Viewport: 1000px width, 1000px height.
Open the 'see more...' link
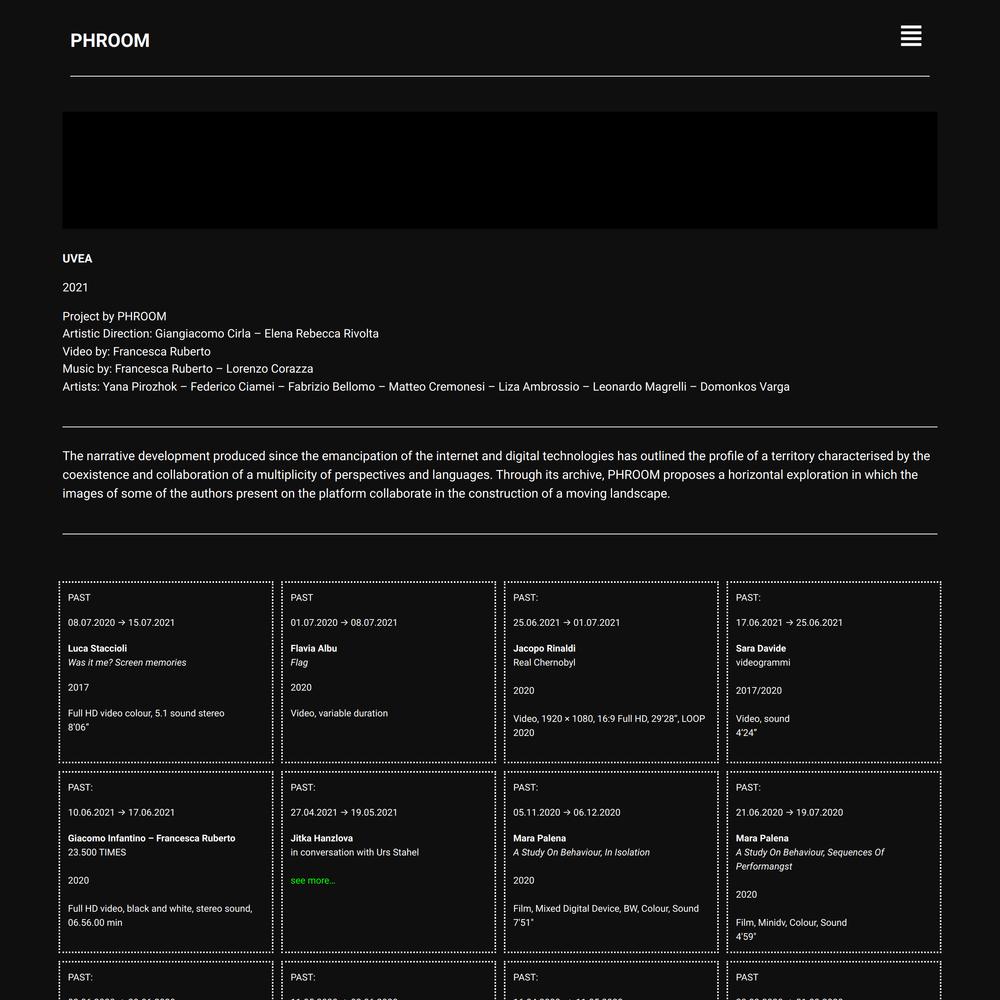tap(312, 880)
